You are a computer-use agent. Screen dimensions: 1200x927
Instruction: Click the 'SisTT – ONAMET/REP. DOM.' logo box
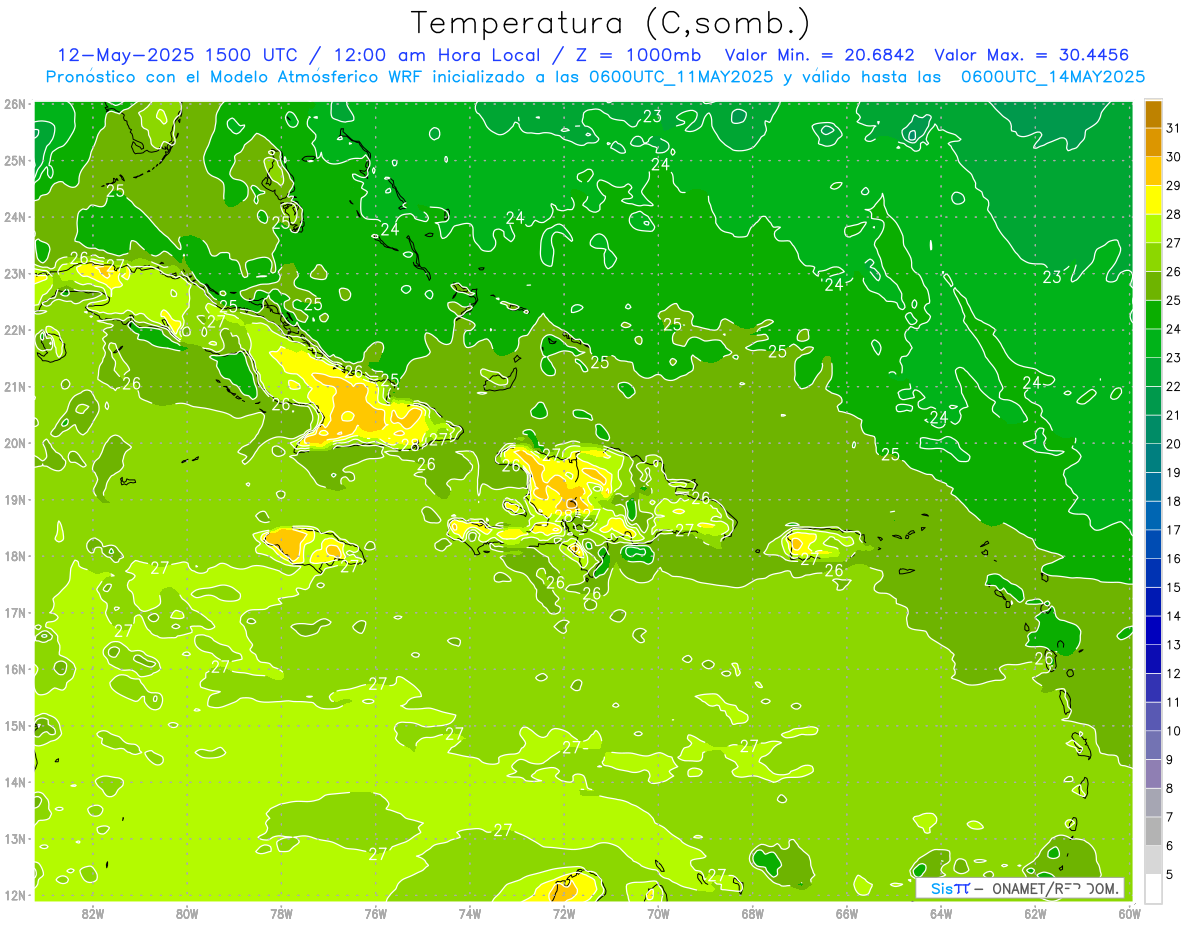coord(1020,888)
